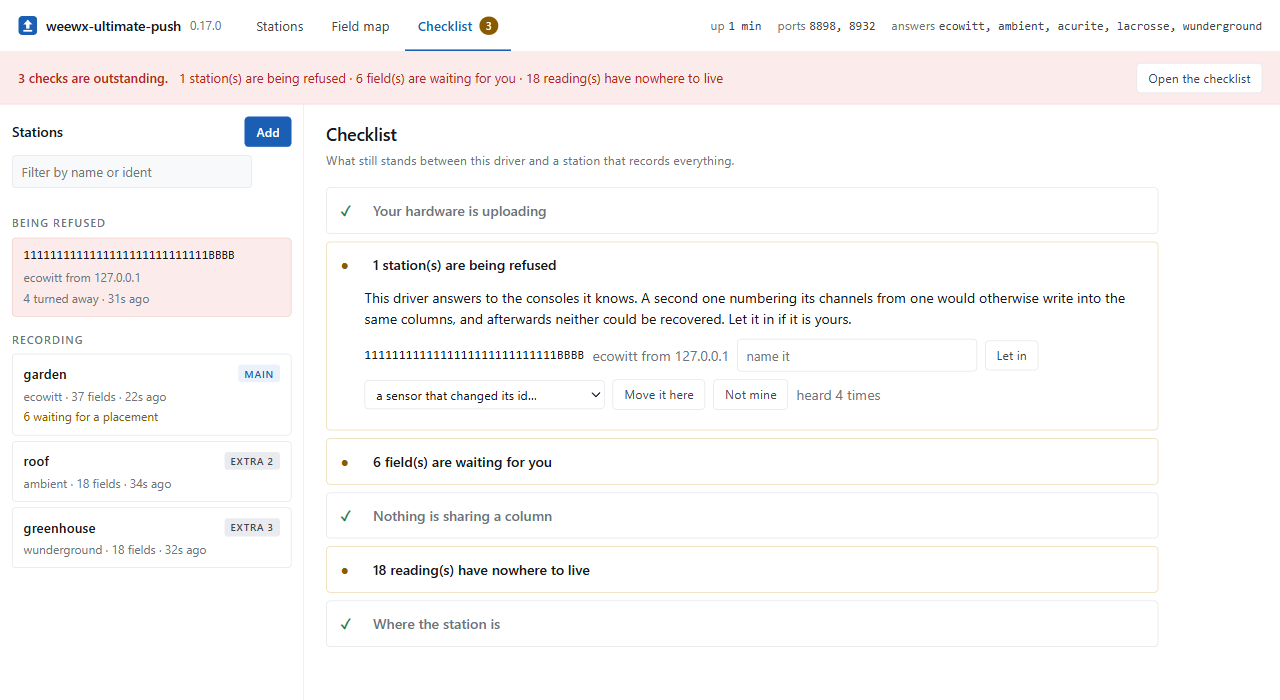Click 'up 1 min' uptime status

736,26
